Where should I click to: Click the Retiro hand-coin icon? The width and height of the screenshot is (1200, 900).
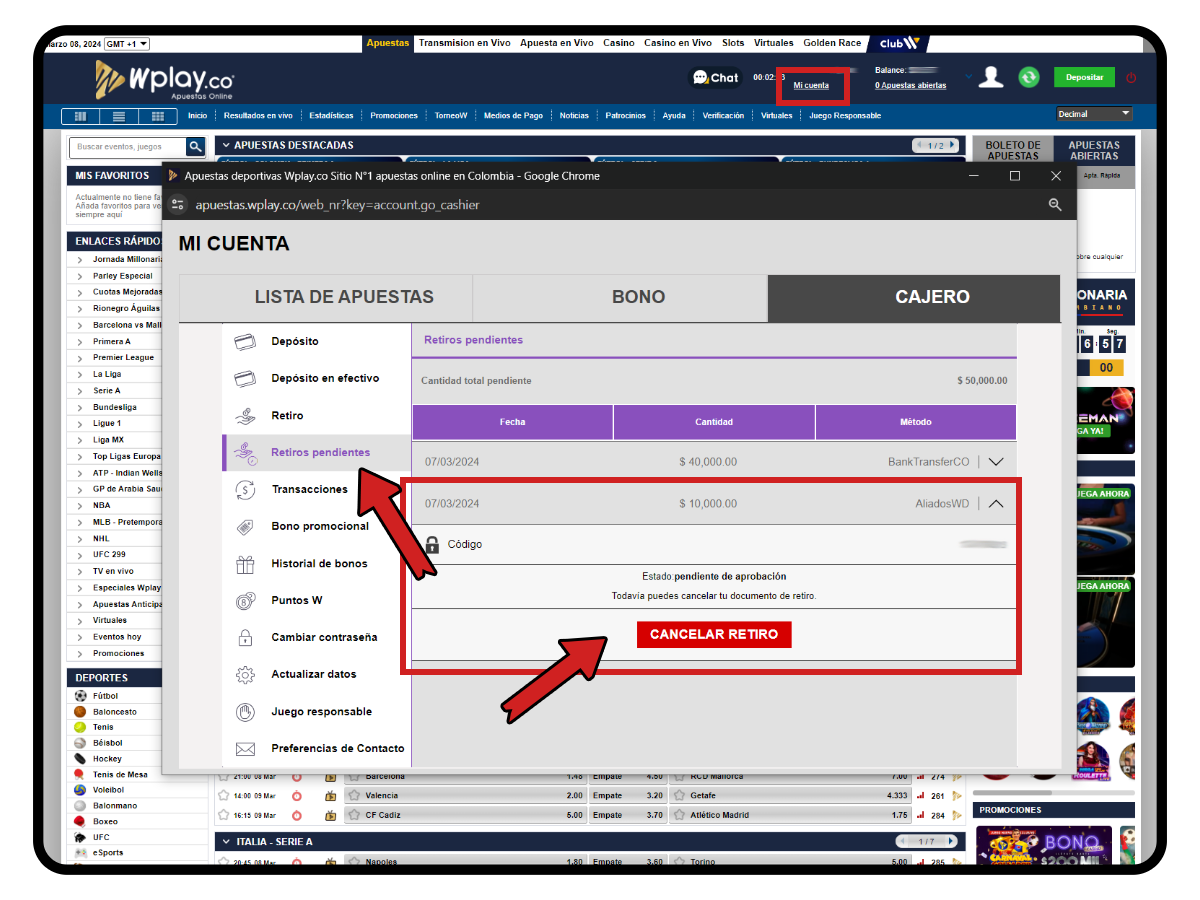[x=245, y=416]
